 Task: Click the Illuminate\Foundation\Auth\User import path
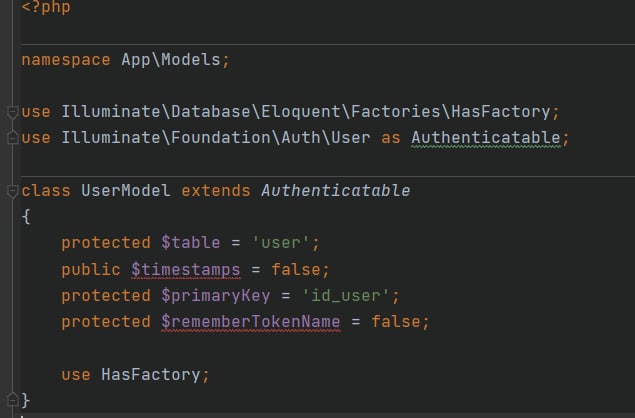coord(216,138)
